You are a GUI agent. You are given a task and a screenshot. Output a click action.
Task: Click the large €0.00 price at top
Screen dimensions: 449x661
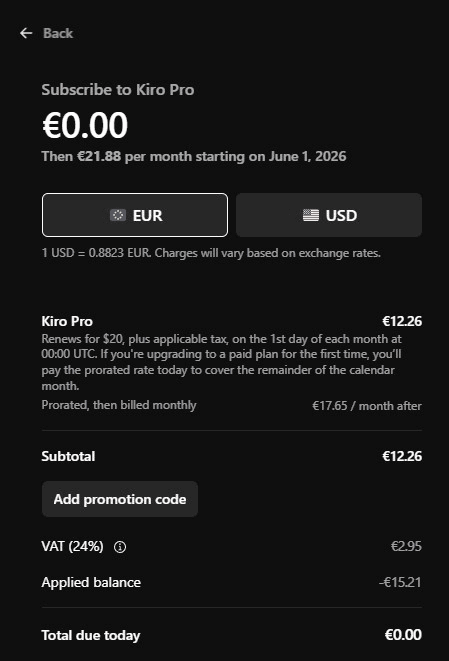coord(85,125)
